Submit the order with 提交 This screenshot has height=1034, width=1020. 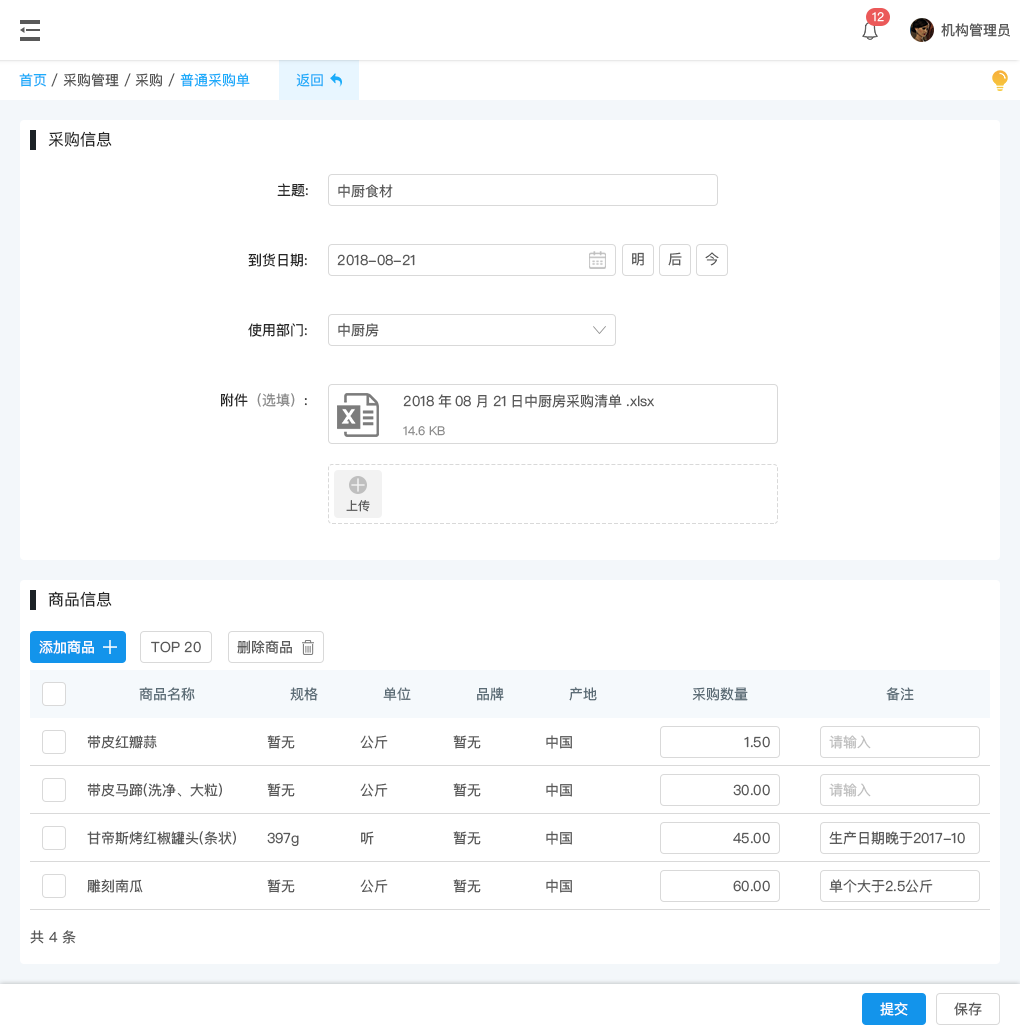894,1009
